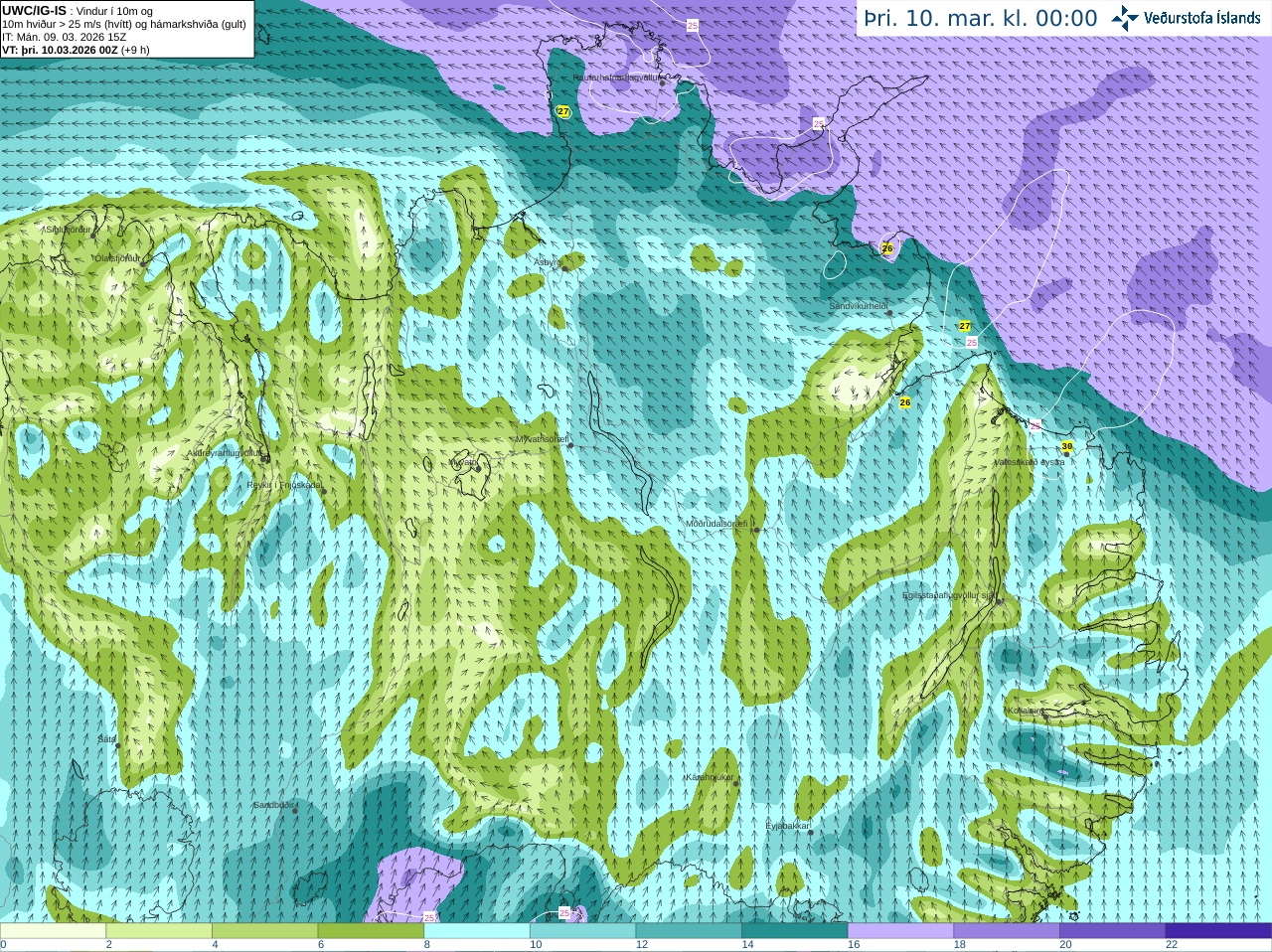The image size is (1272, 952).
Task: Click the 8–10 m/s pale cyan swatch
Action: click(x=477, y=931)
